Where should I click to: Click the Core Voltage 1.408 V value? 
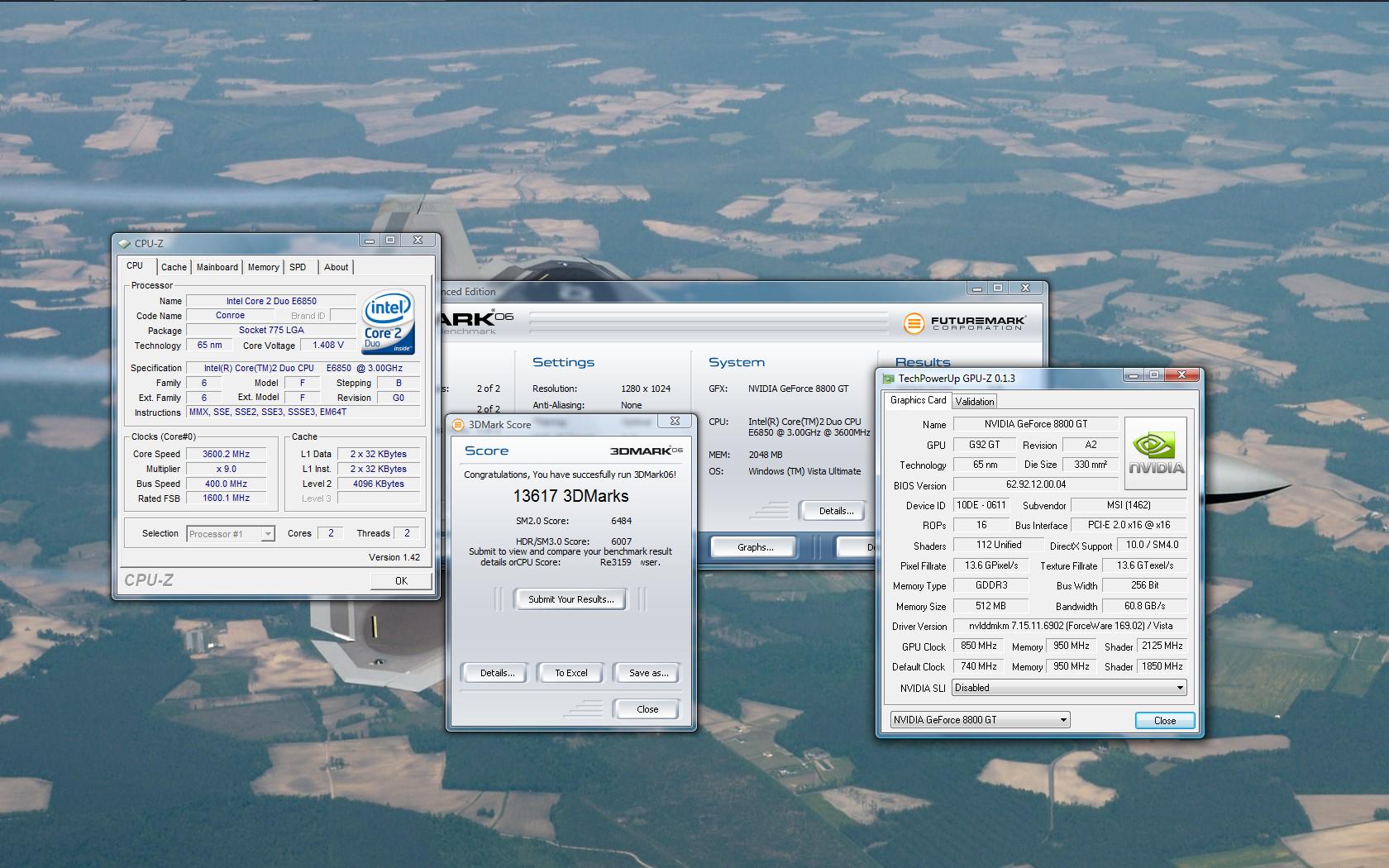coord(328,346)
